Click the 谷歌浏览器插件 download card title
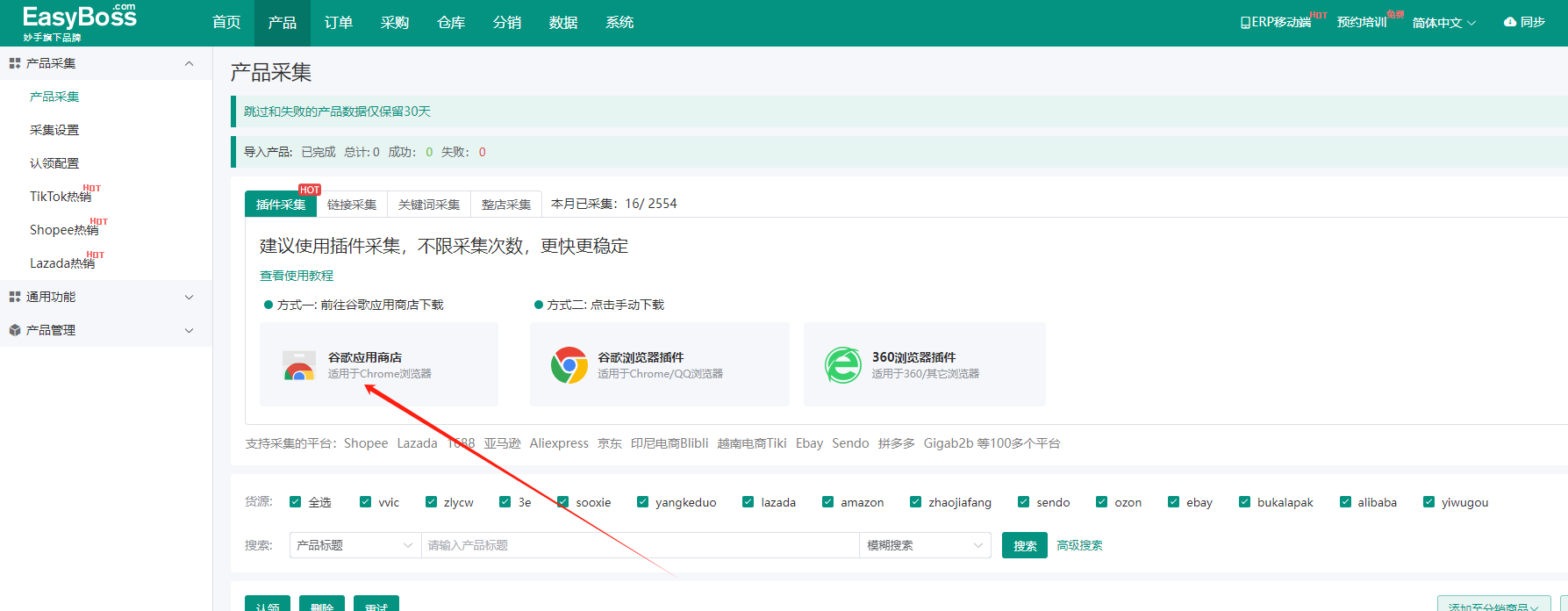 coord(641,357)
